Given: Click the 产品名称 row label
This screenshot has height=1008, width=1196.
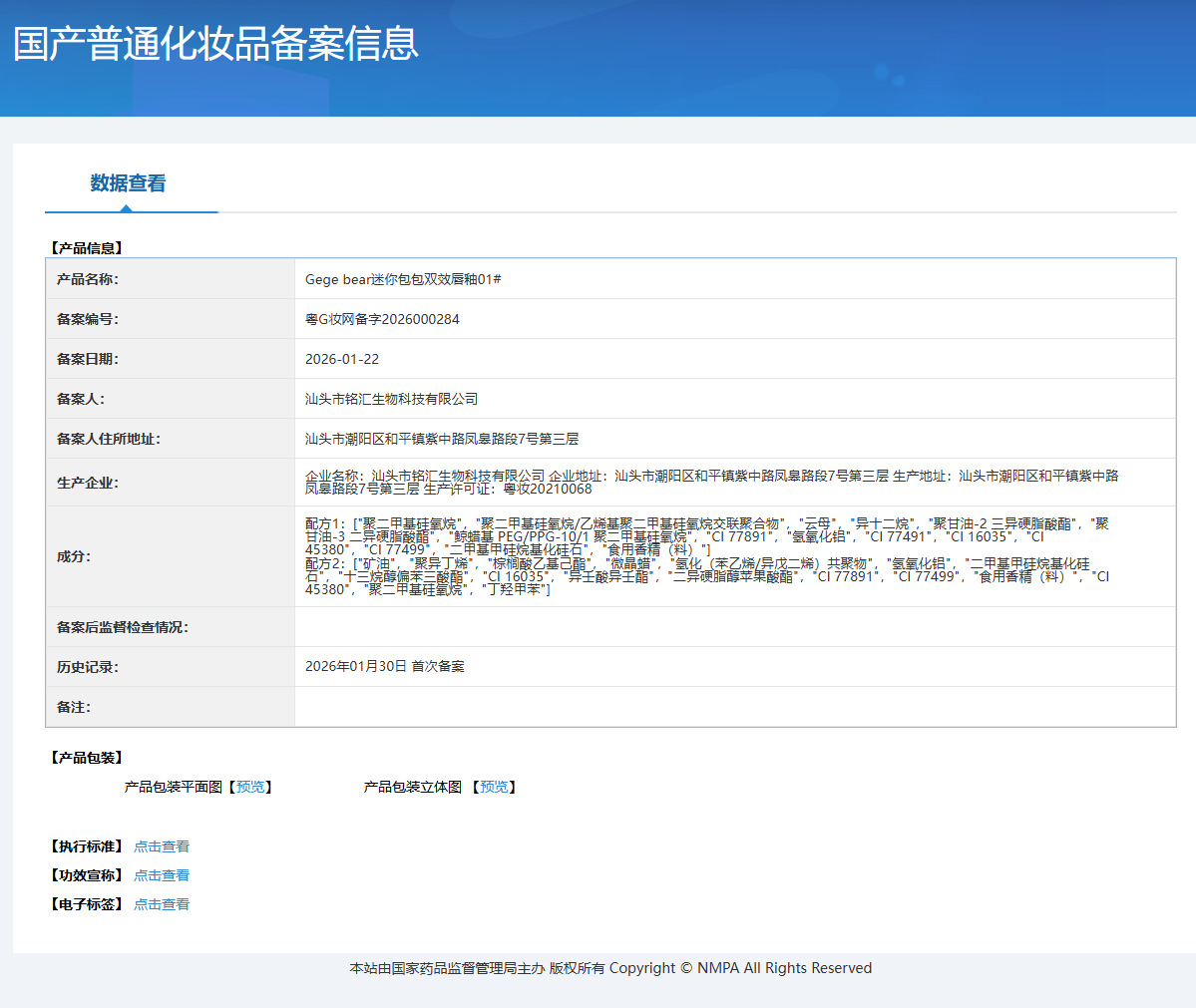Looking at the screenshot, I should tap(88, 279).
